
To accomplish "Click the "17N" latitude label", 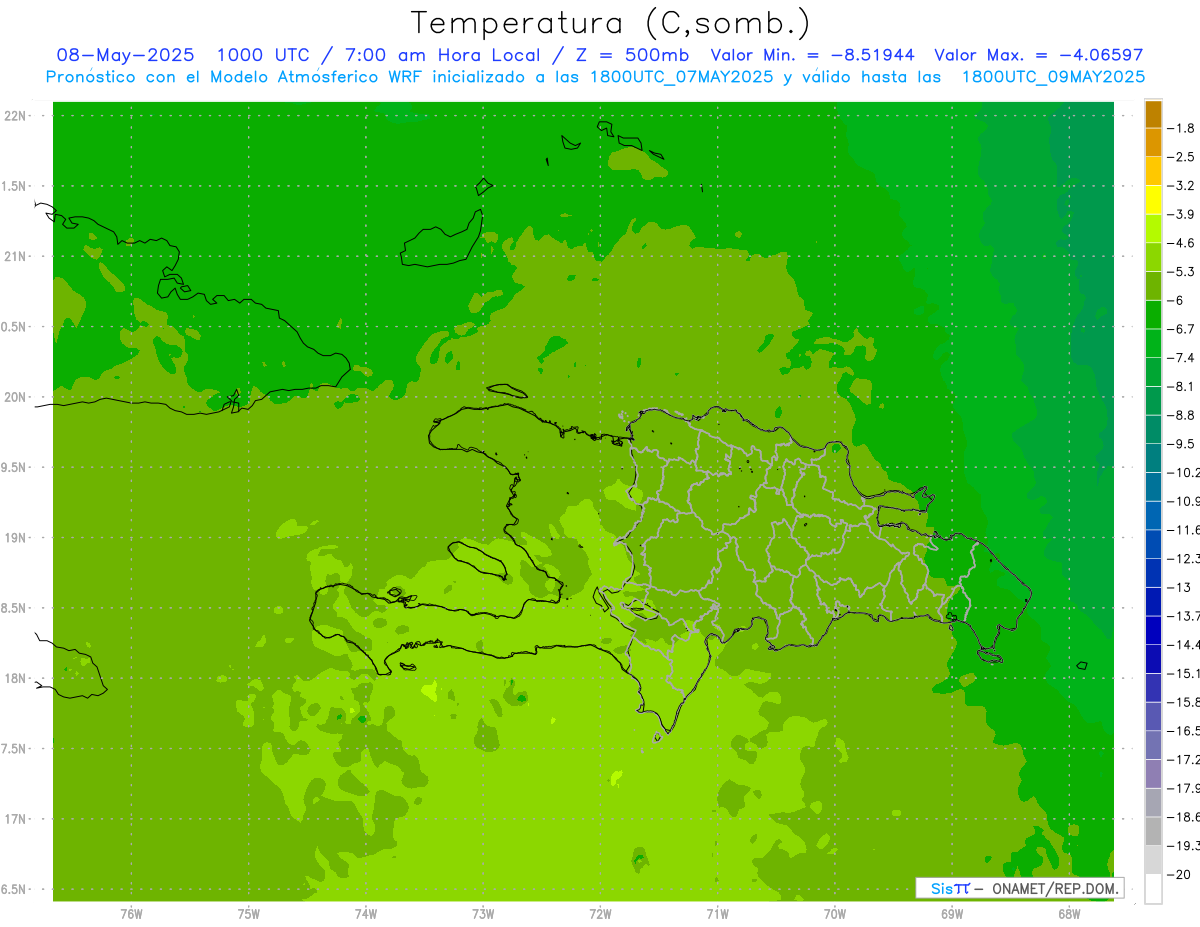I will (15, 820).
